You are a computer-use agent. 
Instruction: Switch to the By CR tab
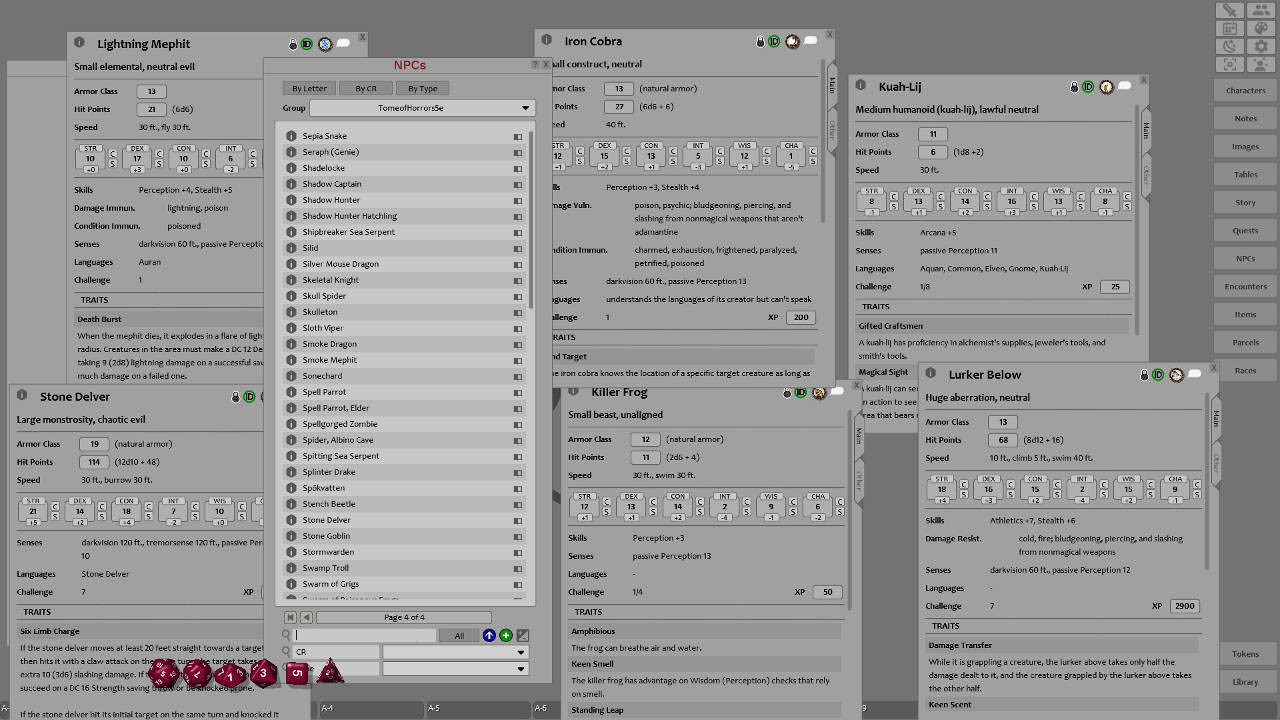pyautogui.click(x=366, y=88)
